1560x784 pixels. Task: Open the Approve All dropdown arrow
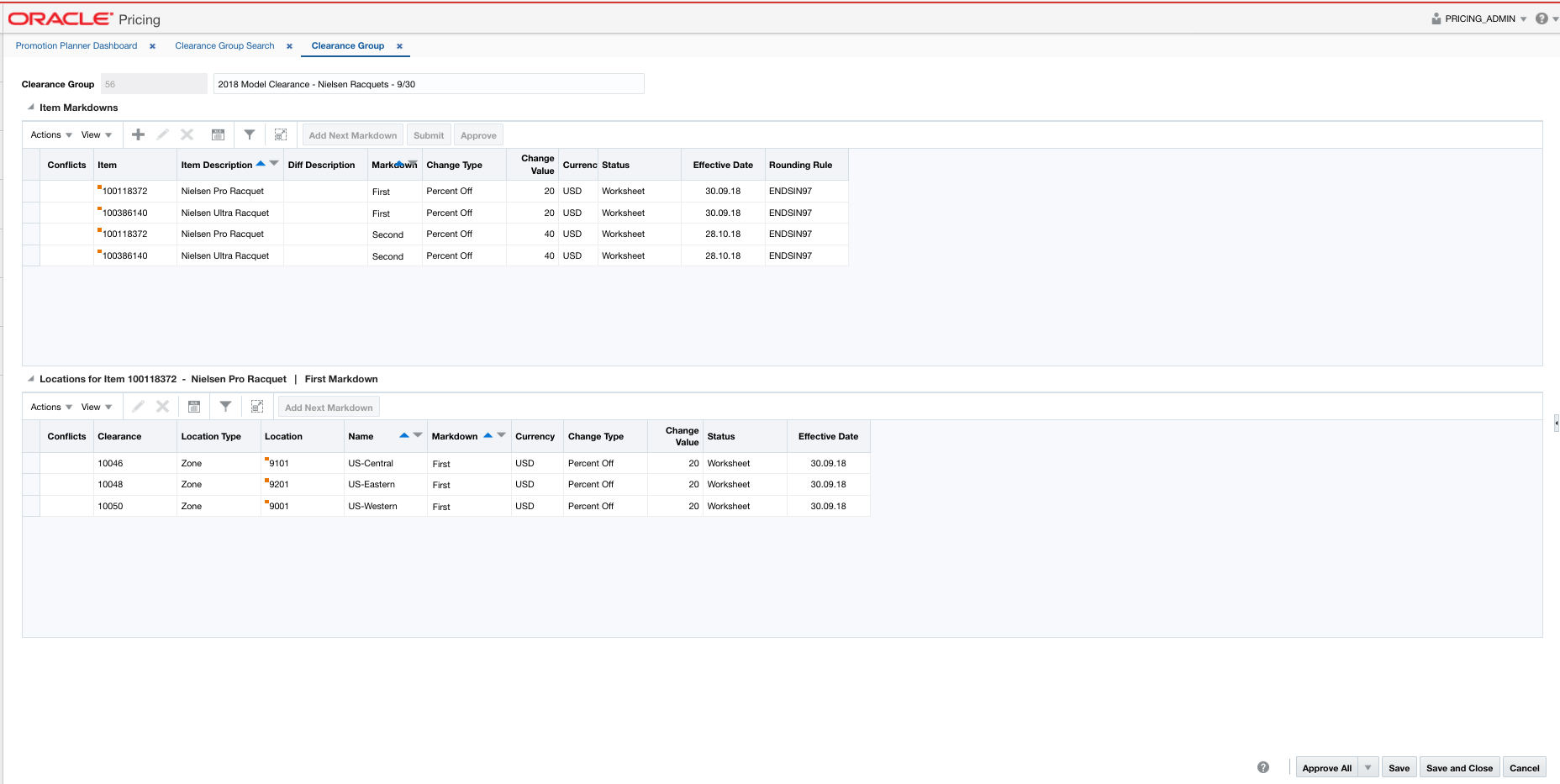point(1368,767)
